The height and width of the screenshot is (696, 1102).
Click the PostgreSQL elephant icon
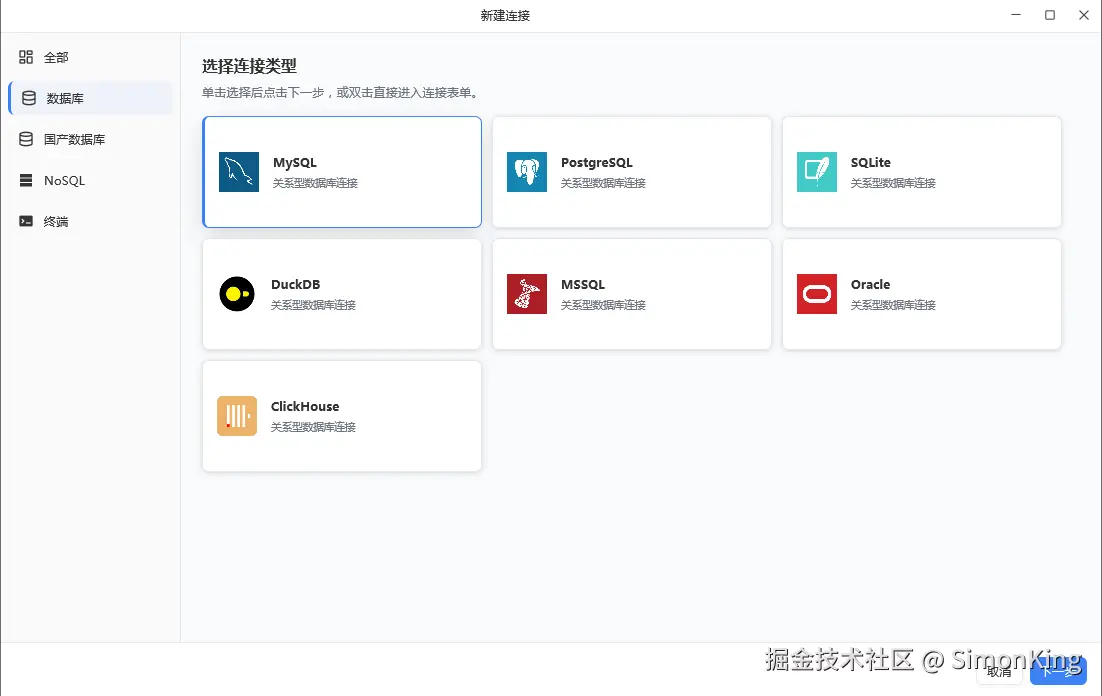[527, 172]
